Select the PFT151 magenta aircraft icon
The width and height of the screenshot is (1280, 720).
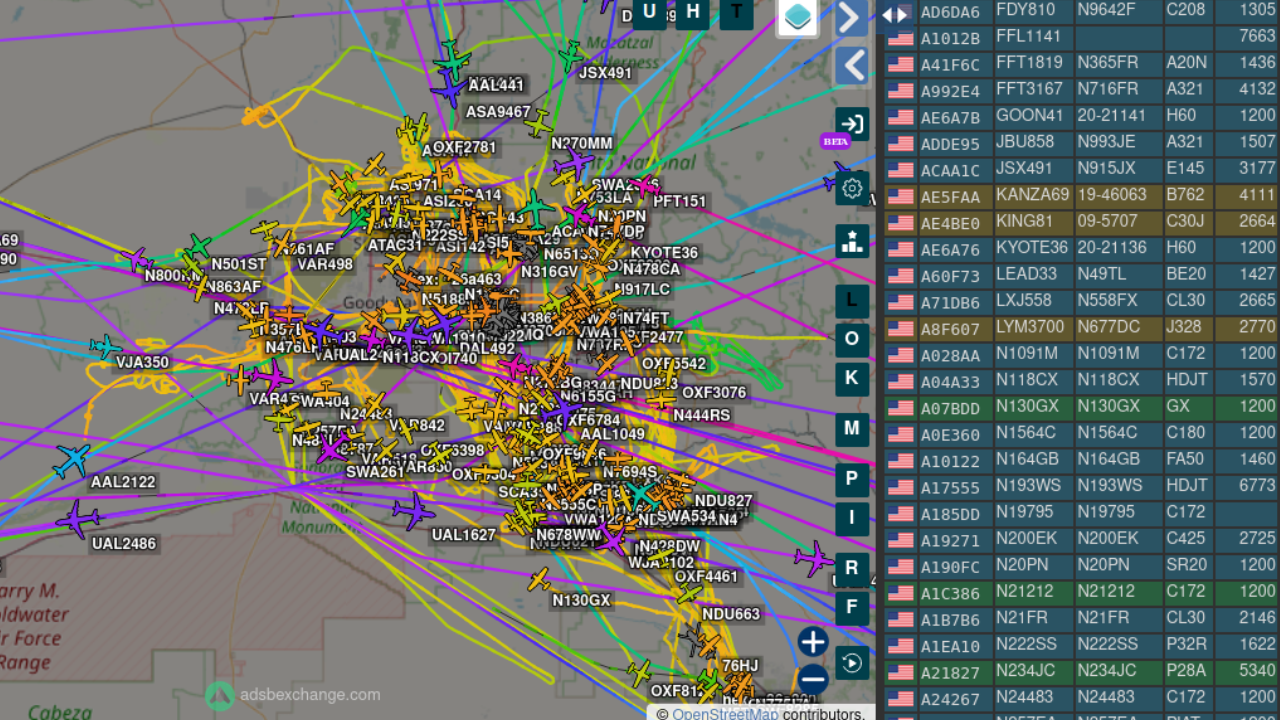[x=646, y=186]
